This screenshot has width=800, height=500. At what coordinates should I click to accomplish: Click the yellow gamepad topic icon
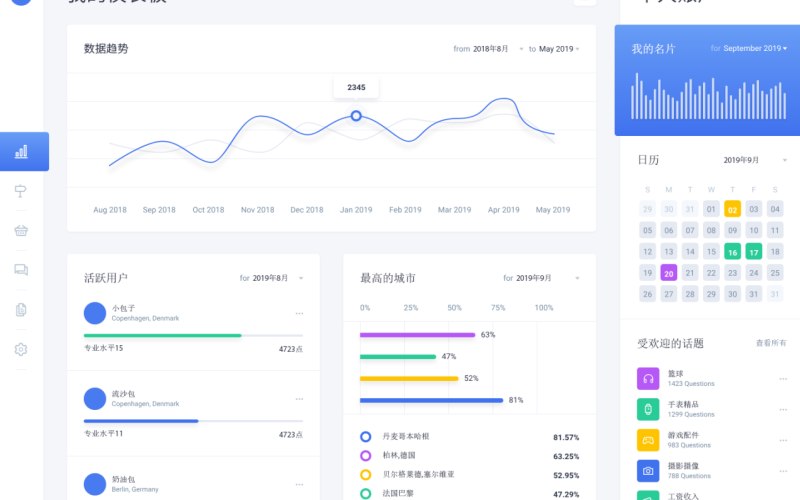click(648, 440)
